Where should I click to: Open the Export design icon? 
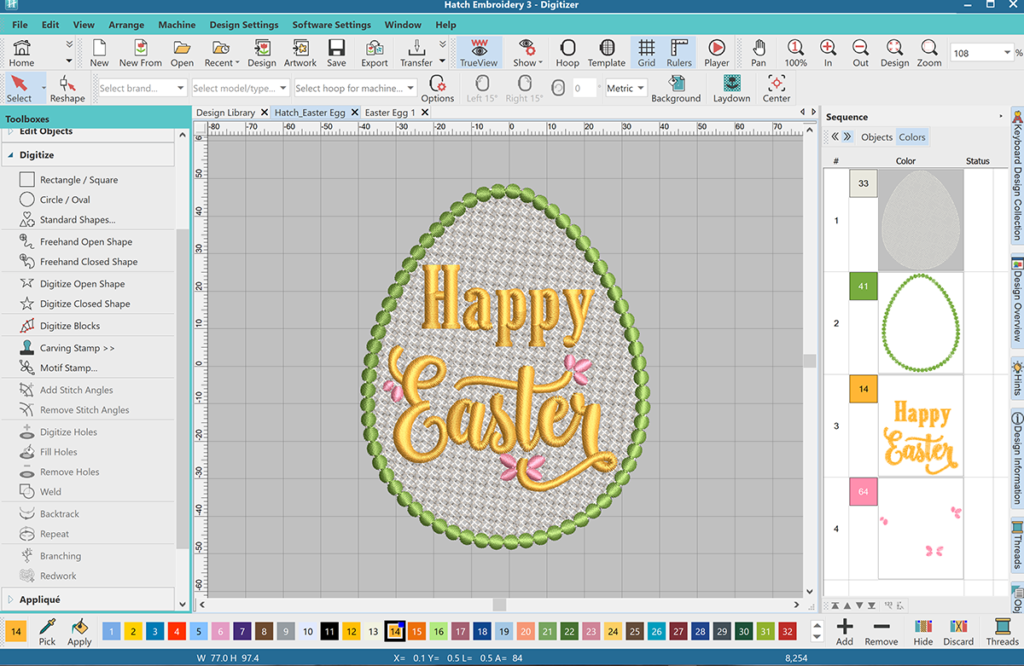(374, 53)
